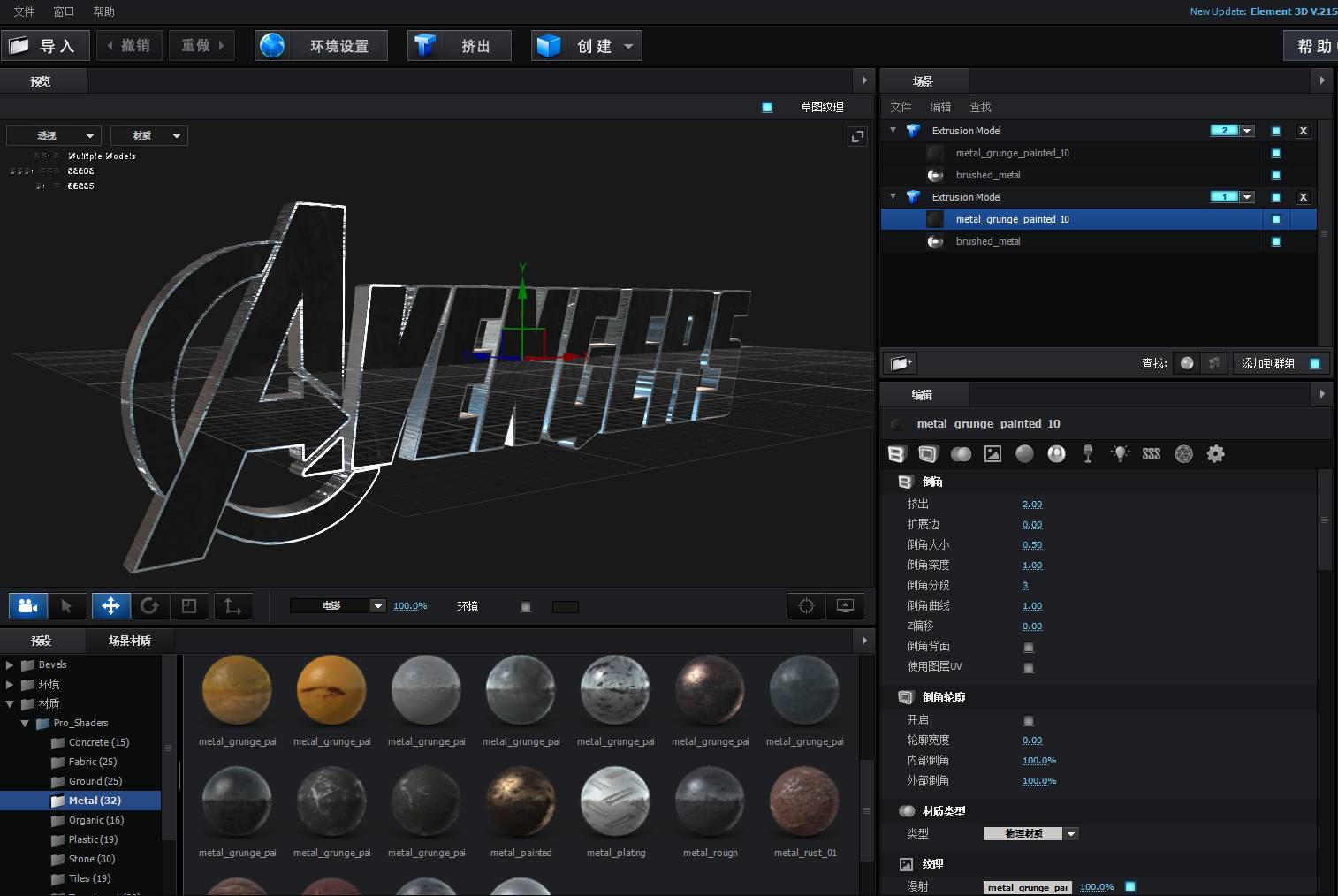Switch to the 预设 tab

pyautogui.click(x=42, y=641)
